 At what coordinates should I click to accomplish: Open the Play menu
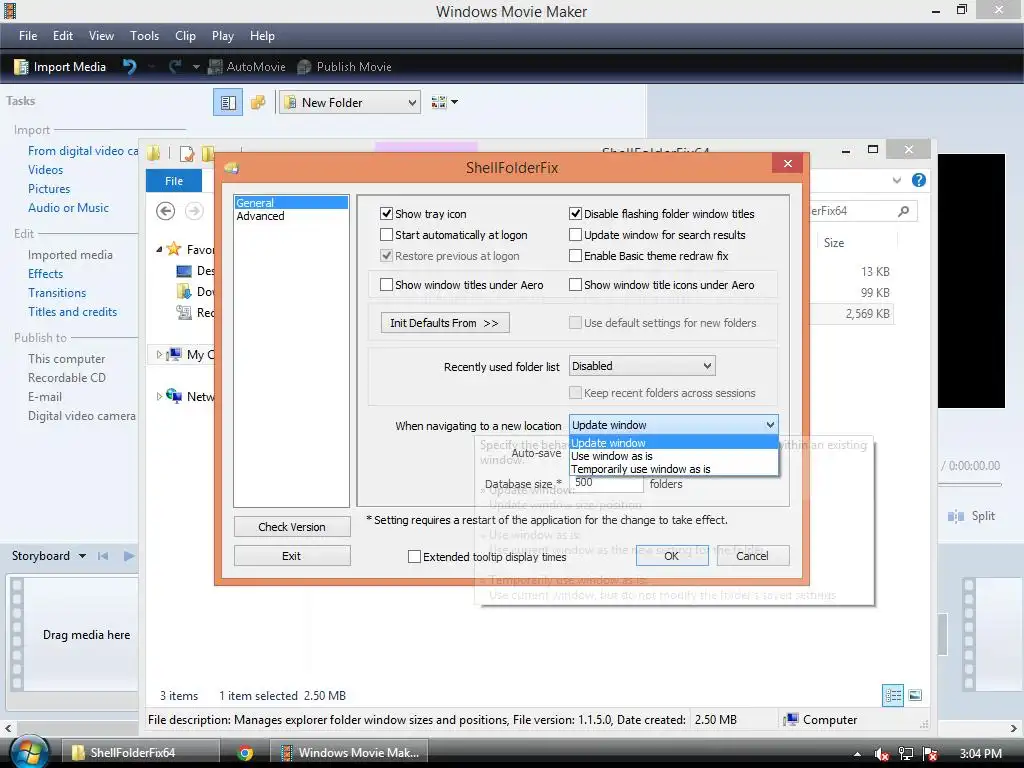pos(223,36)
